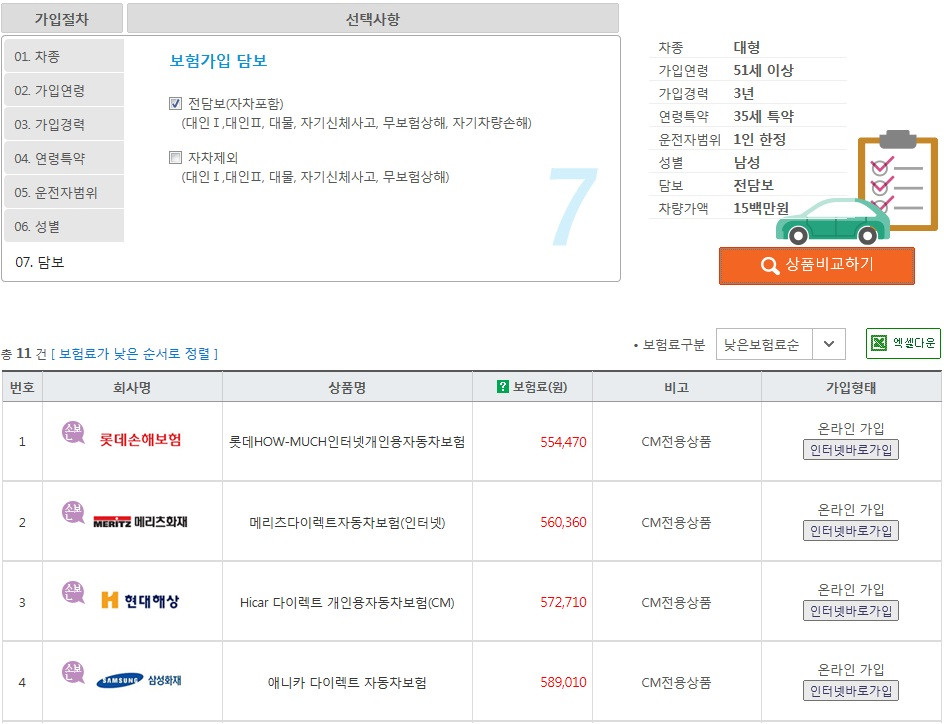Click 온라인 가입 in the 삼성화재 row
Viewport: 944px width, 724px height.
point(851,669)
